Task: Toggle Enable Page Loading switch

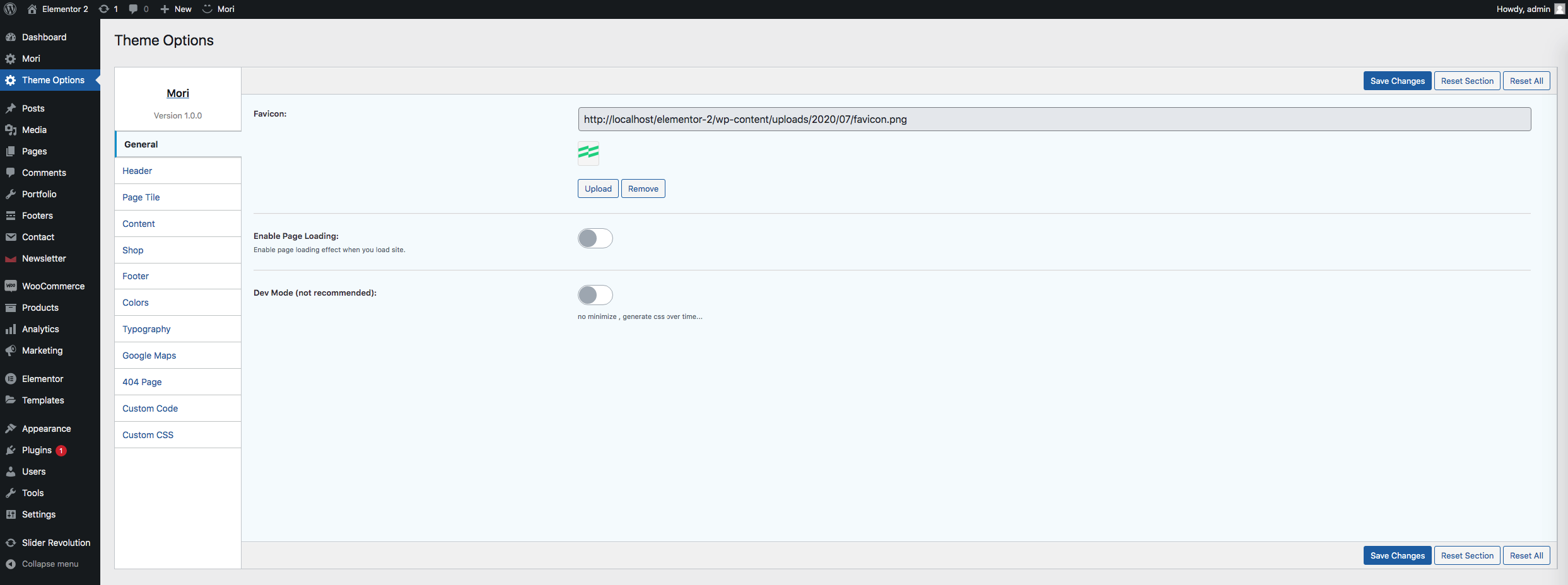Action: (595, 238)
